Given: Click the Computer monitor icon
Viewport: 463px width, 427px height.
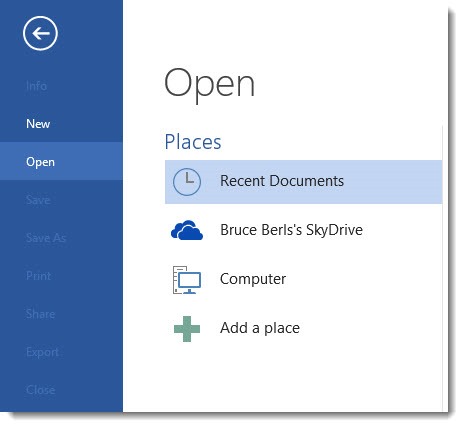Looking at the screenshot, I should point(187,279).
